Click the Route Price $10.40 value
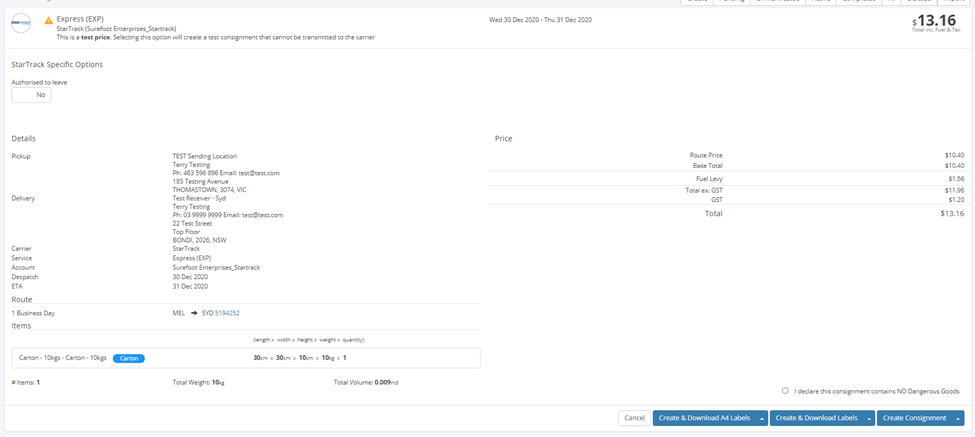The image size is (975, 437). coord(953,155)
